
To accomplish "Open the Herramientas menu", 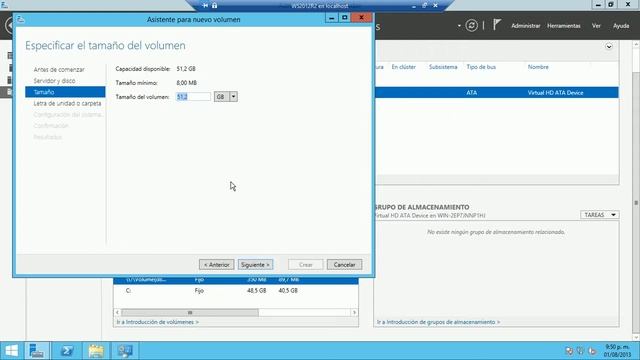I will click(564, 26).
